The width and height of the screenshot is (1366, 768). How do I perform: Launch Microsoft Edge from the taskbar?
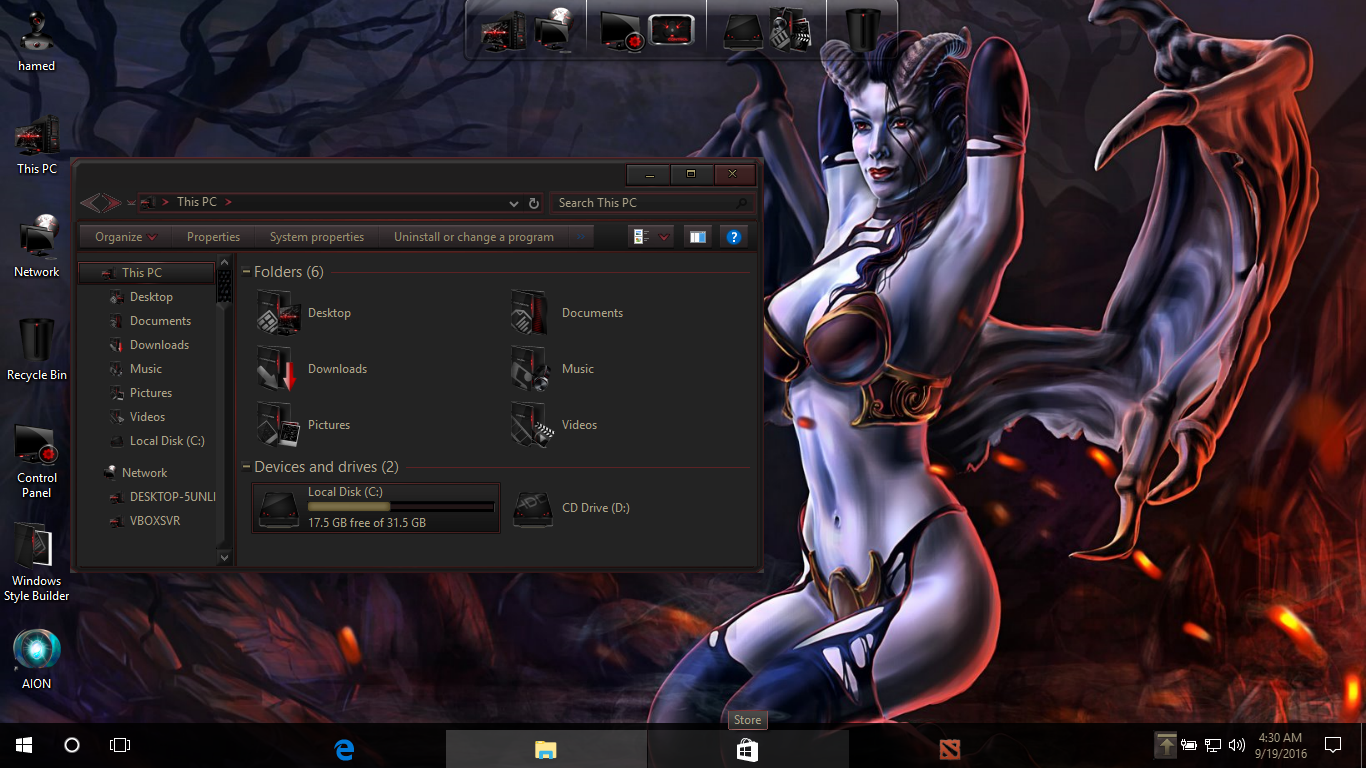pyautogui.click(x=345, y=748)
